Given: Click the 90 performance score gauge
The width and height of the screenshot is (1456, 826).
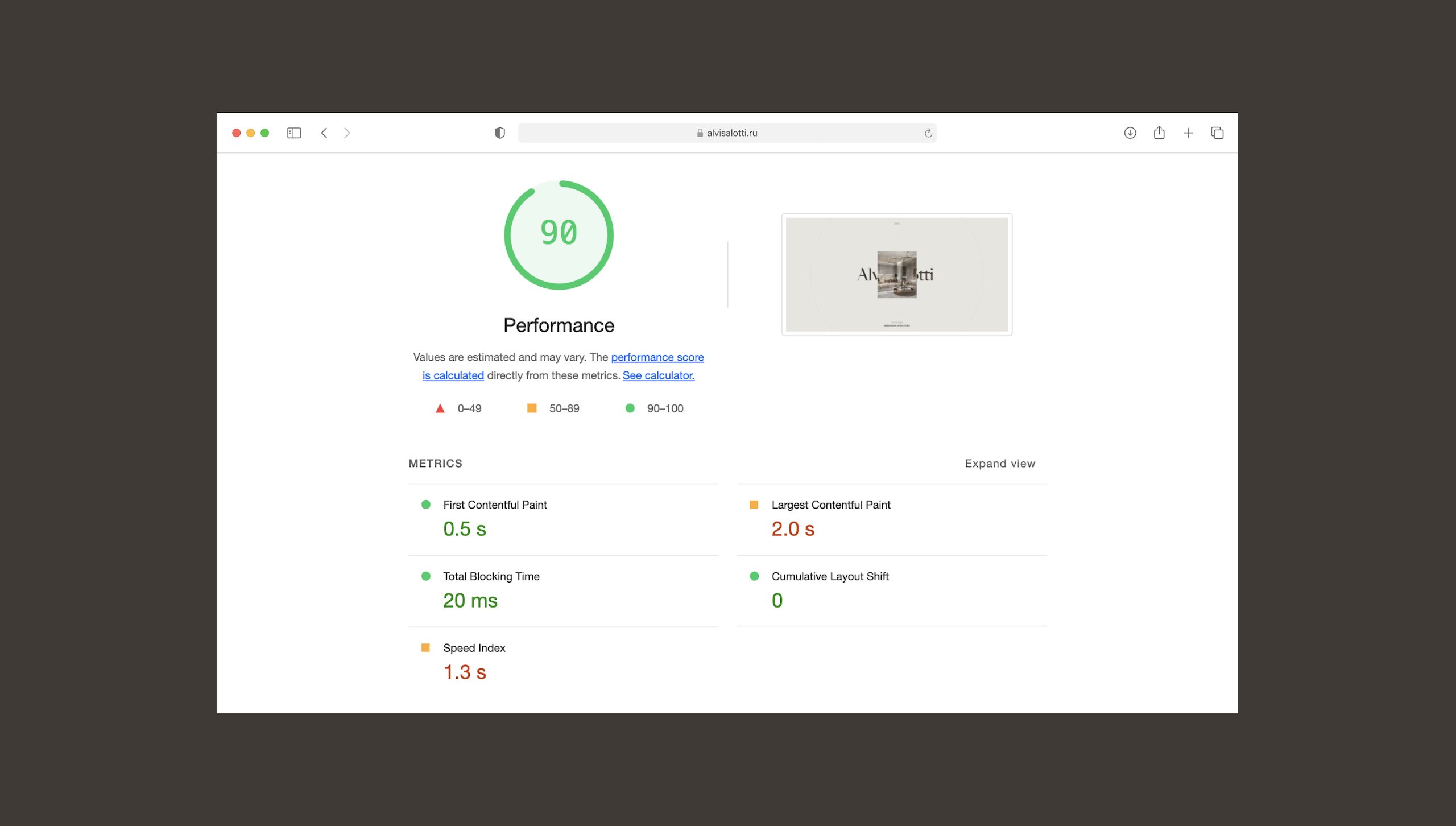Looking at the screenshot, I should point(559,234).
